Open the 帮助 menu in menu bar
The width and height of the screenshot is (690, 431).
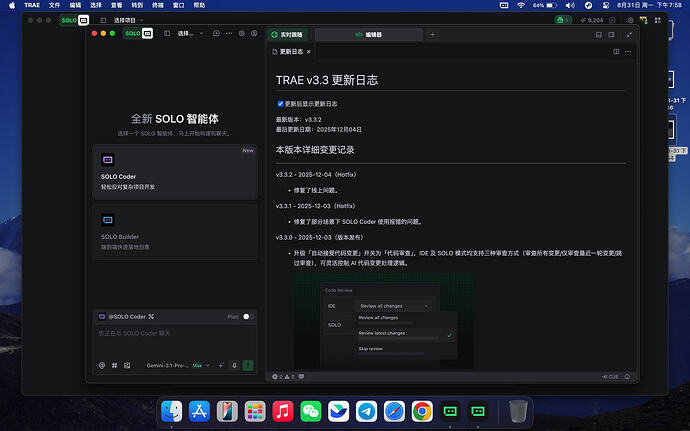(x=199, y=5)
